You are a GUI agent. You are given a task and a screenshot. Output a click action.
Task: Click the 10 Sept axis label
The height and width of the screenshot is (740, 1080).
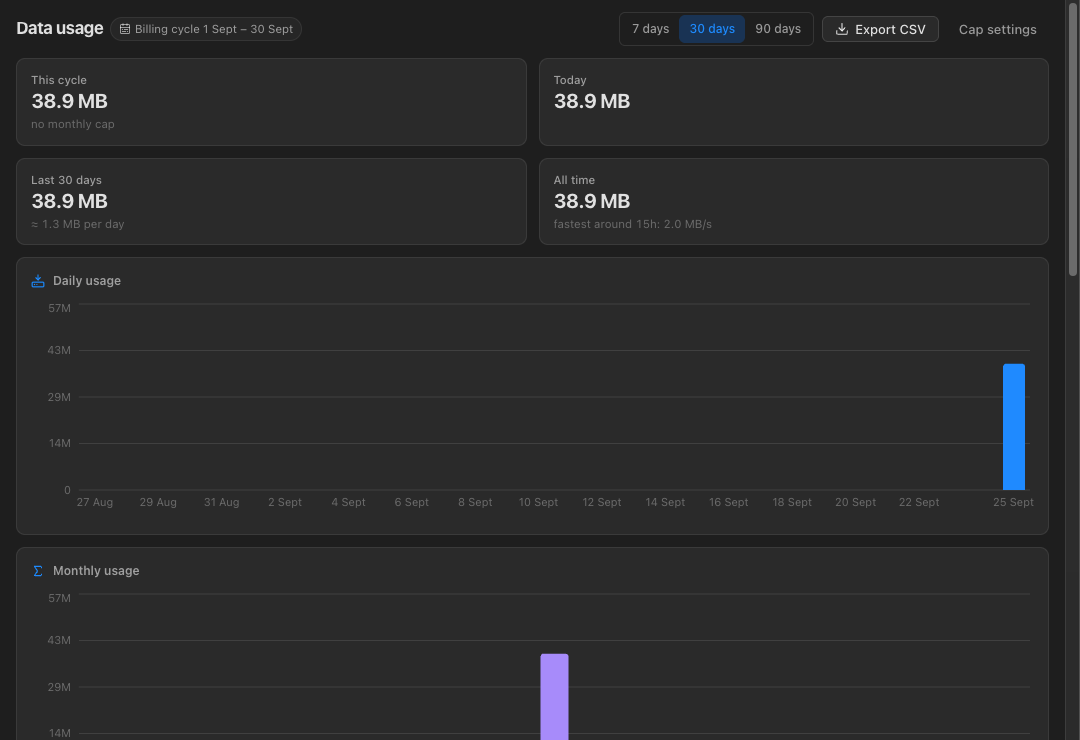point(538,502)
